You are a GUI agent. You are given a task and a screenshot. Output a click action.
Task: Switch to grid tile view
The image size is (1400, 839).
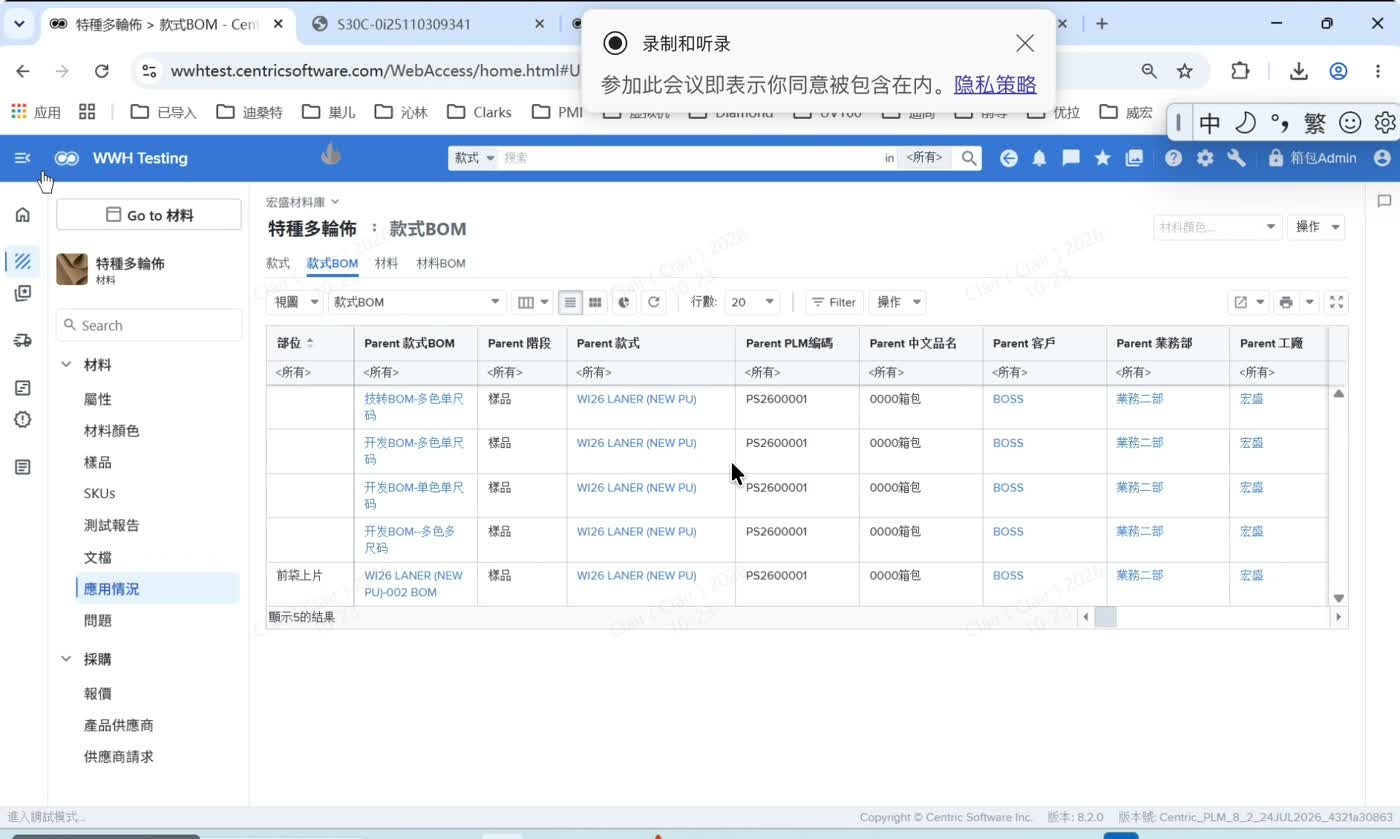pos(595,302)
